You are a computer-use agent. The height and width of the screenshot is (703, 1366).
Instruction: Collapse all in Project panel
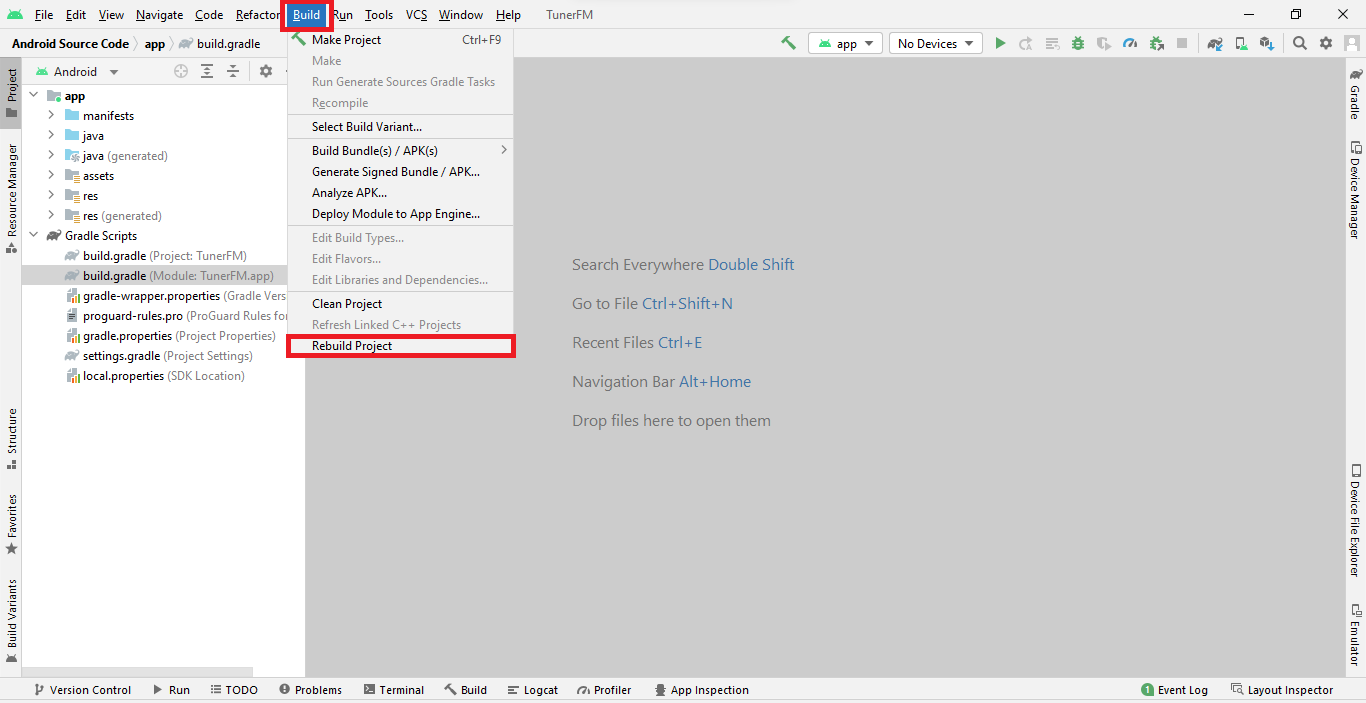coord(233,71)
